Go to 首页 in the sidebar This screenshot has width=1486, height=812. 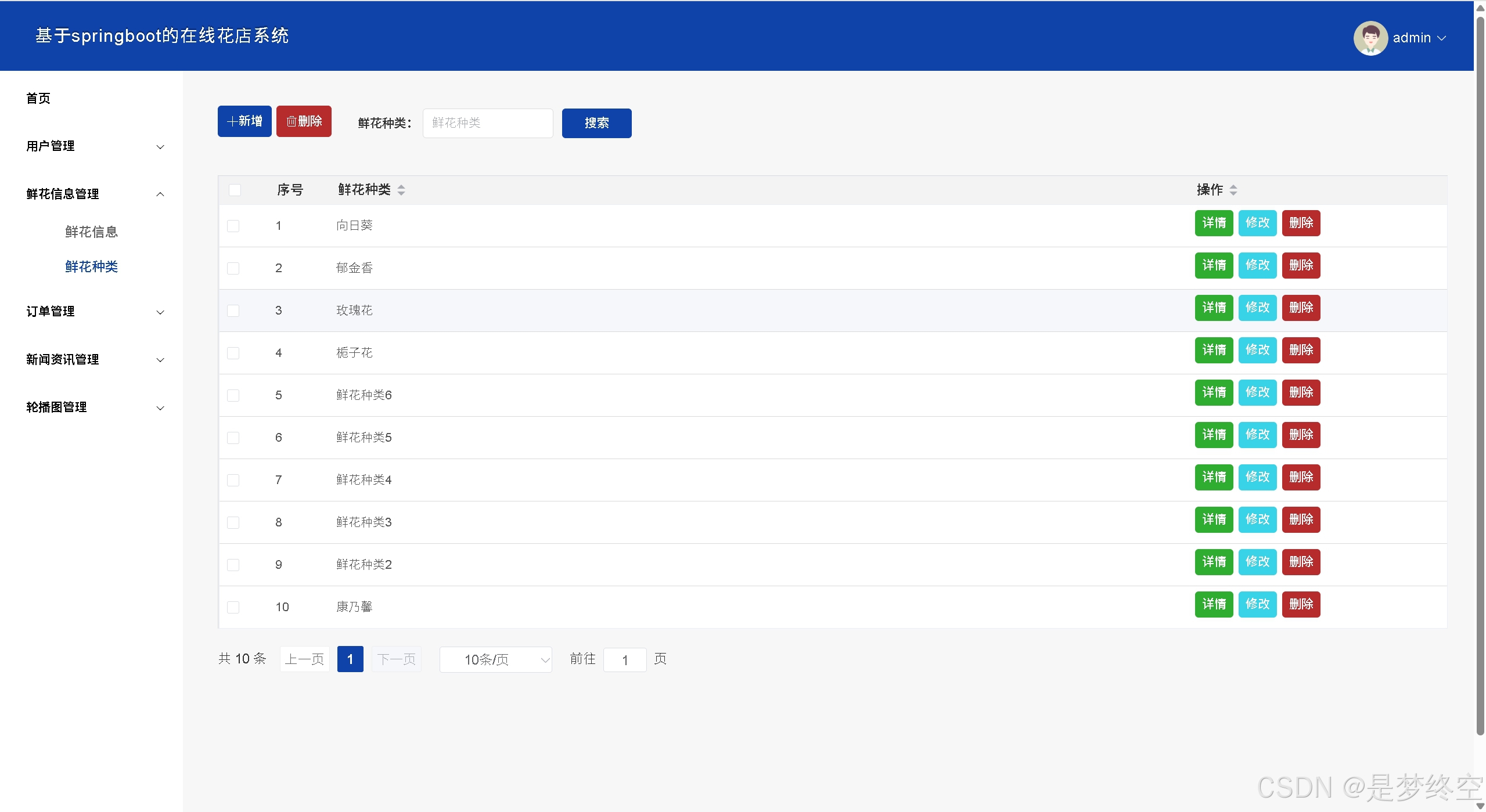pos(38,98)
